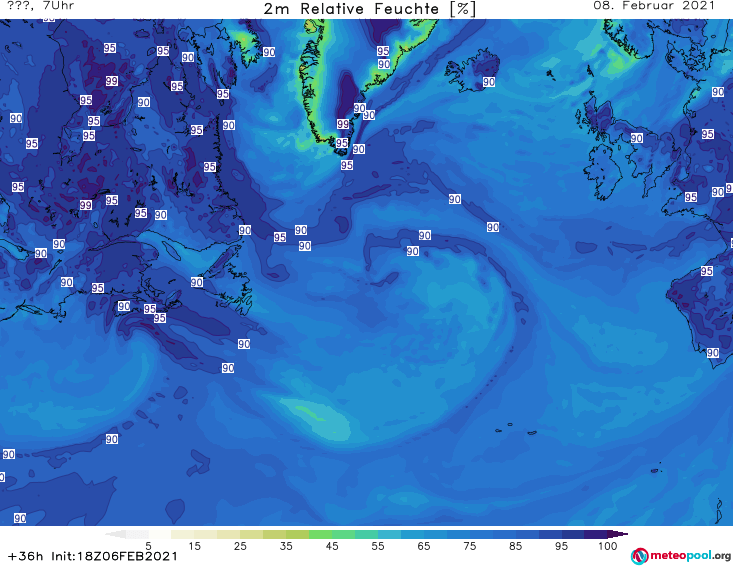733x566 pixels.
Task: Click the '+36h Init:18Z06FEB2021' forecast label
Action: pyautogui.click(x=93, y=556)
